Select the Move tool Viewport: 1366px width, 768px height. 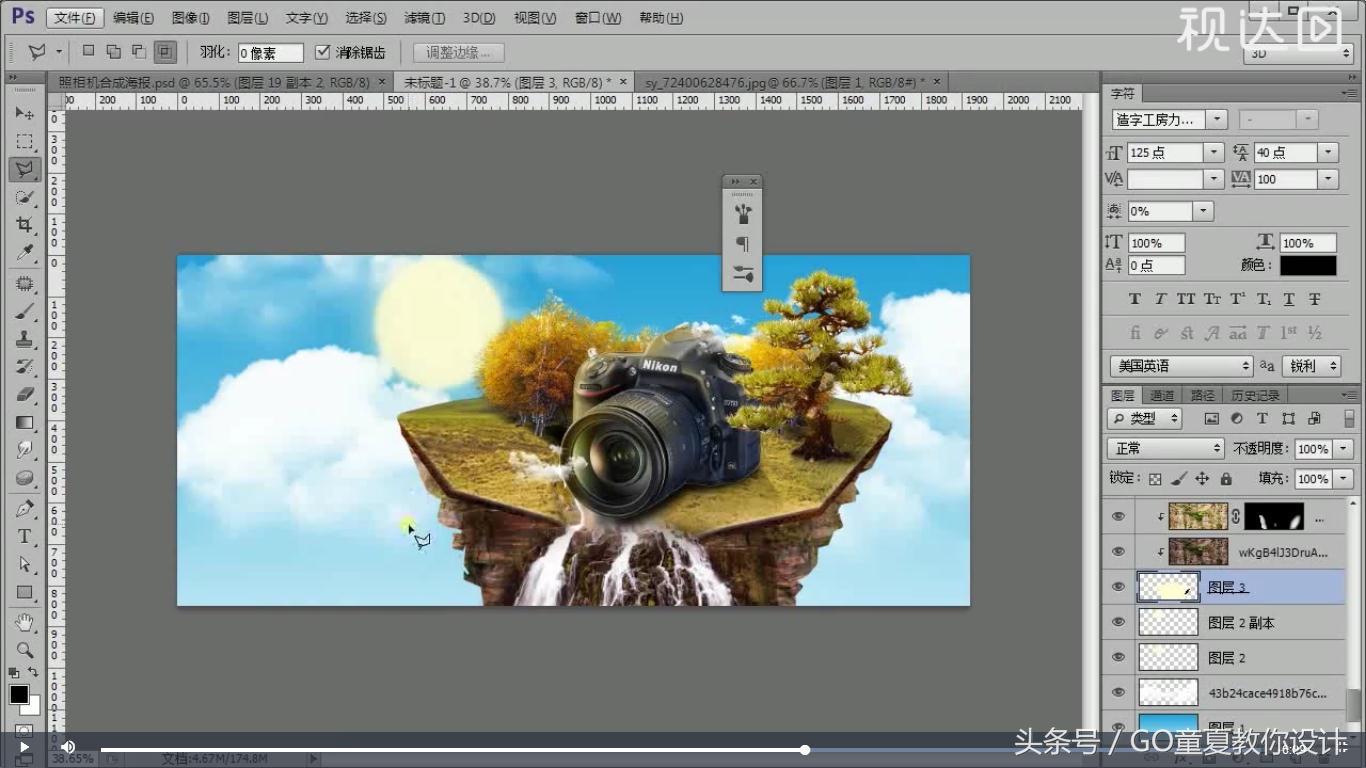(25, 113)
